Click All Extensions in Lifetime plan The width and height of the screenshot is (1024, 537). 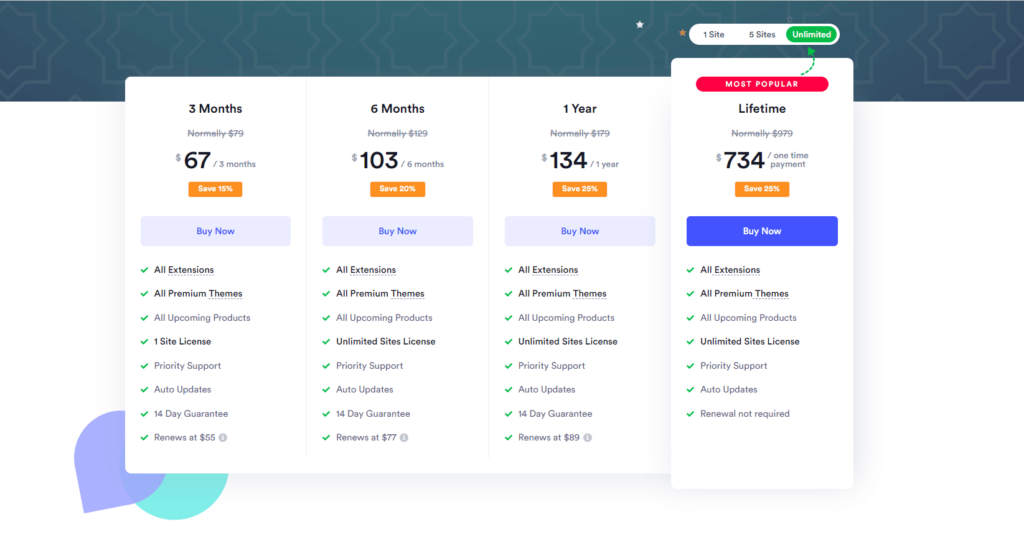(730, 270)
